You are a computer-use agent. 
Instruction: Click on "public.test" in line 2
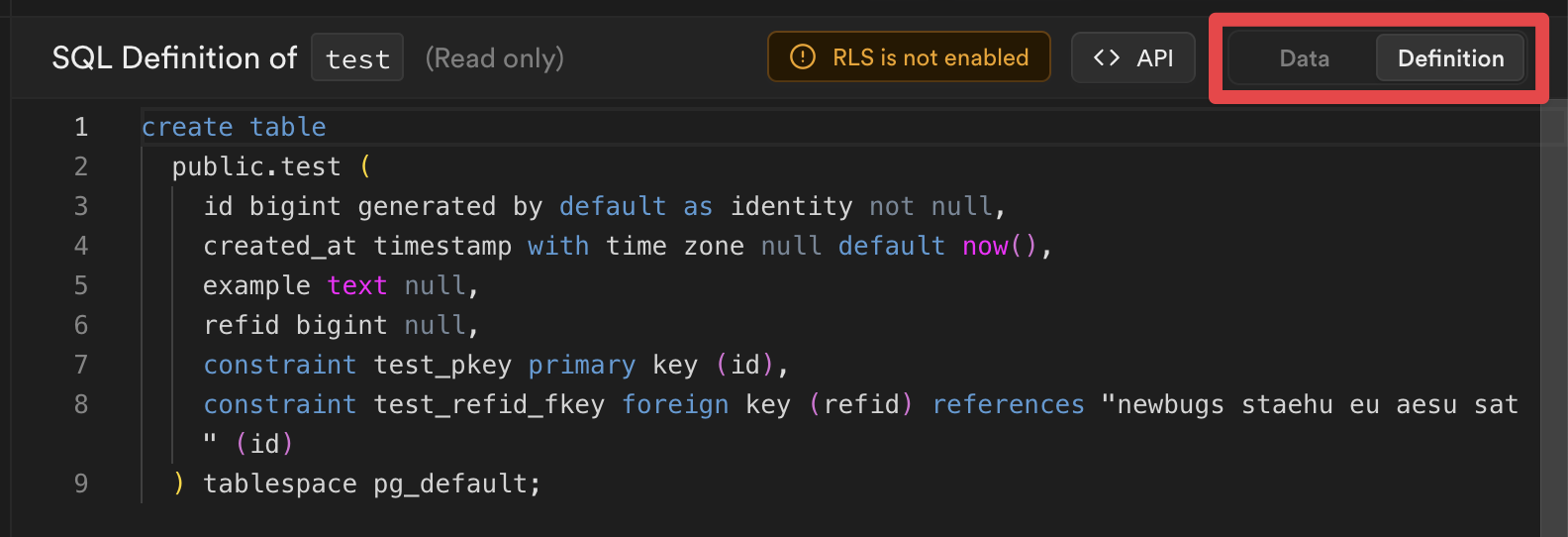[256, 166]
